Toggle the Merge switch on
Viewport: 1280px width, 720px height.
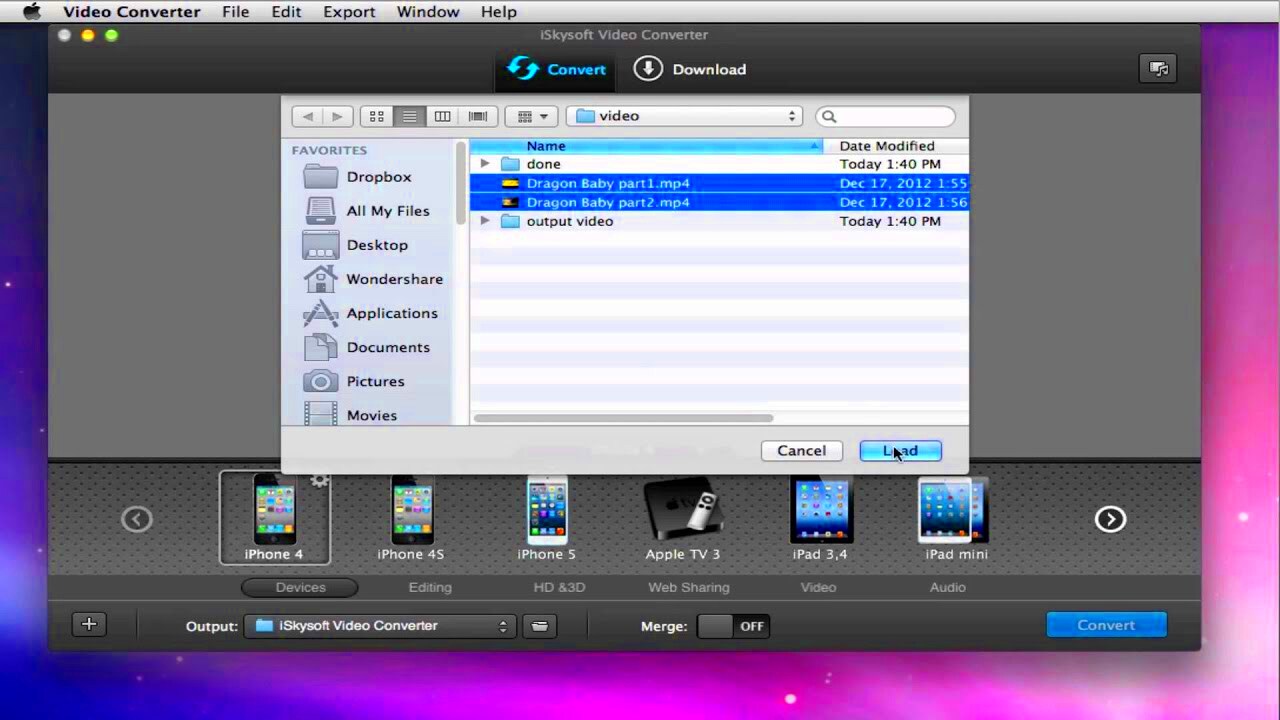click(x=733, y=626)
